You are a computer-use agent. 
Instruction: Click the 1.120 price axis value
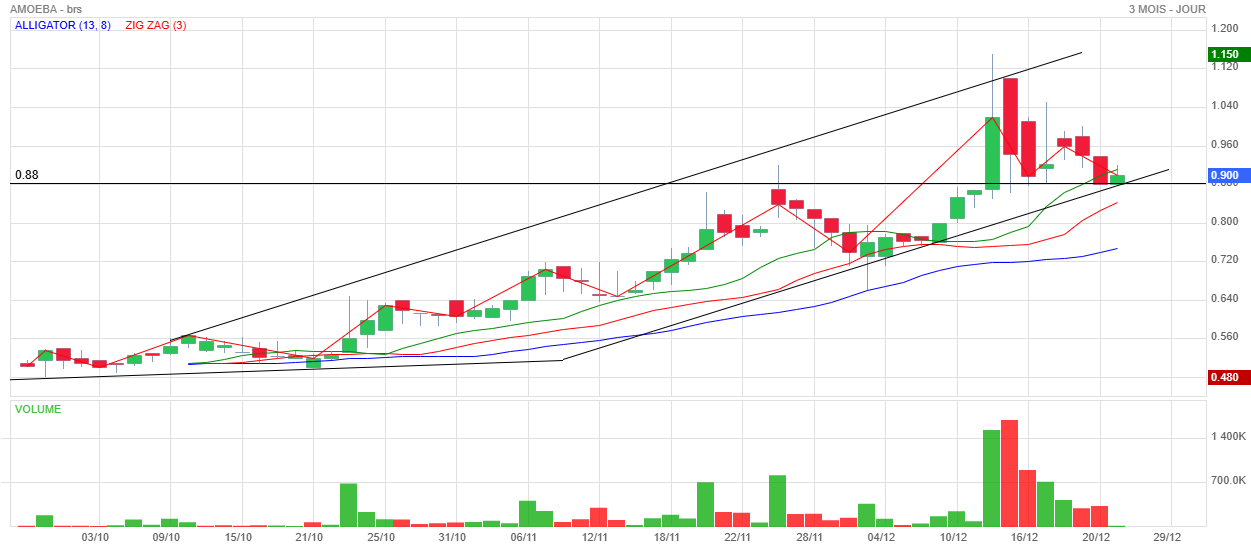[x=1225, y=67]
